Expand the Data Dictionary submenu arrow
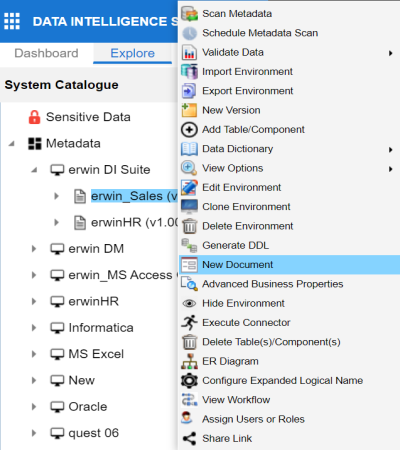 coord(390,150)
